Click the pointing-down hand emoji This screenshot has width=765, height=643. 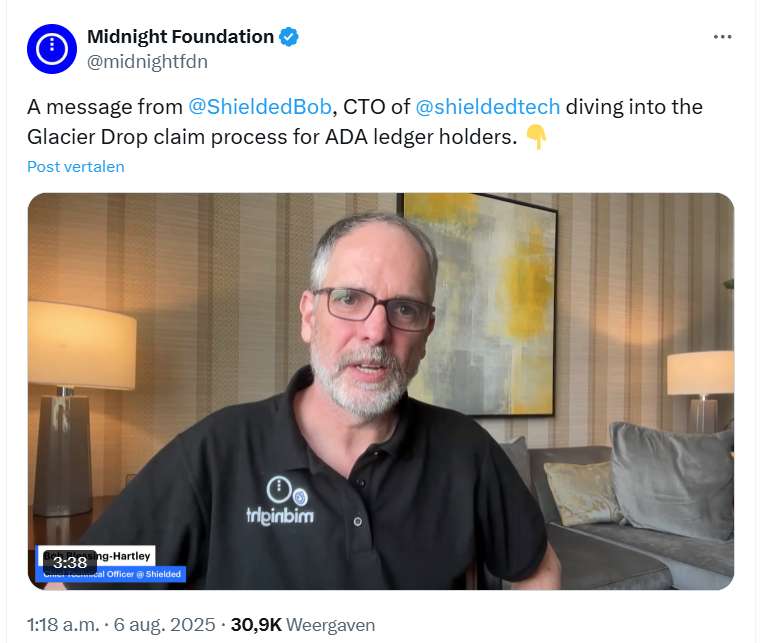[x=536, y=137]
